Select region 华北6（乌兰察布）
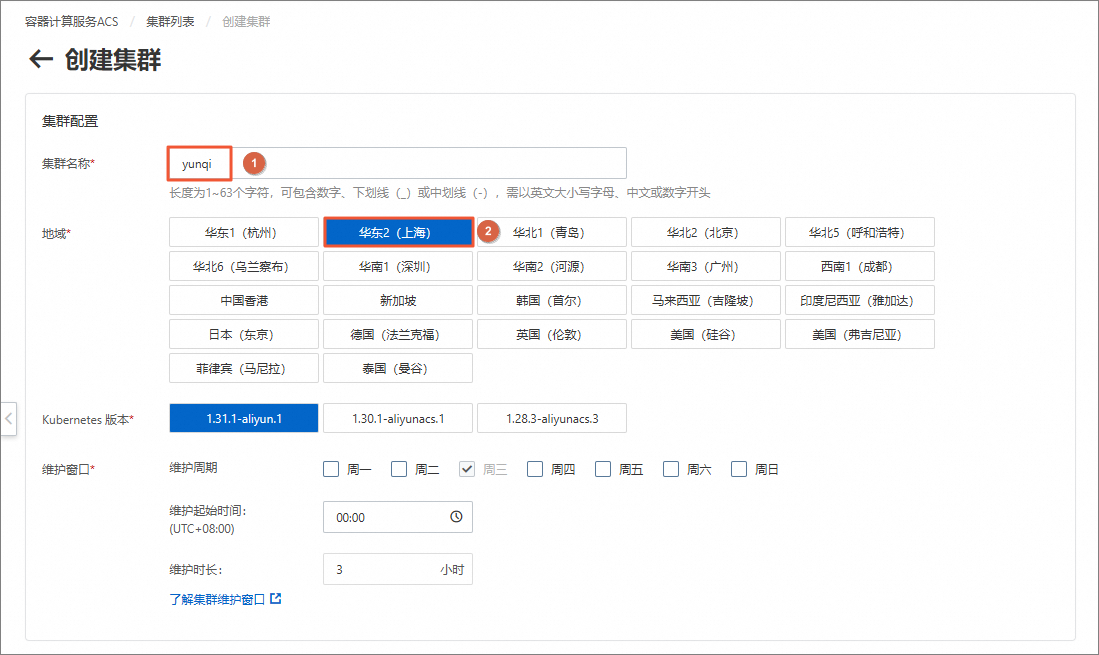Screen dimensions: 1099x655 (x=244, y=266)
